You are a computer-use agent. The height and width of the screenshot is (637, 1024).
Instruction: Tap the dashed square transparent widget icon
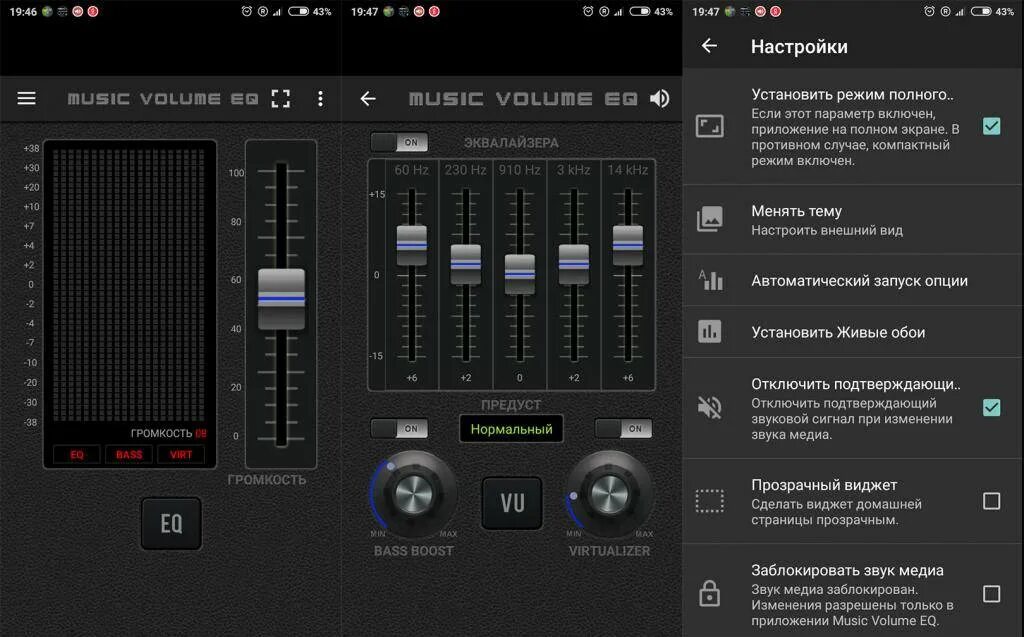[709, 501]
